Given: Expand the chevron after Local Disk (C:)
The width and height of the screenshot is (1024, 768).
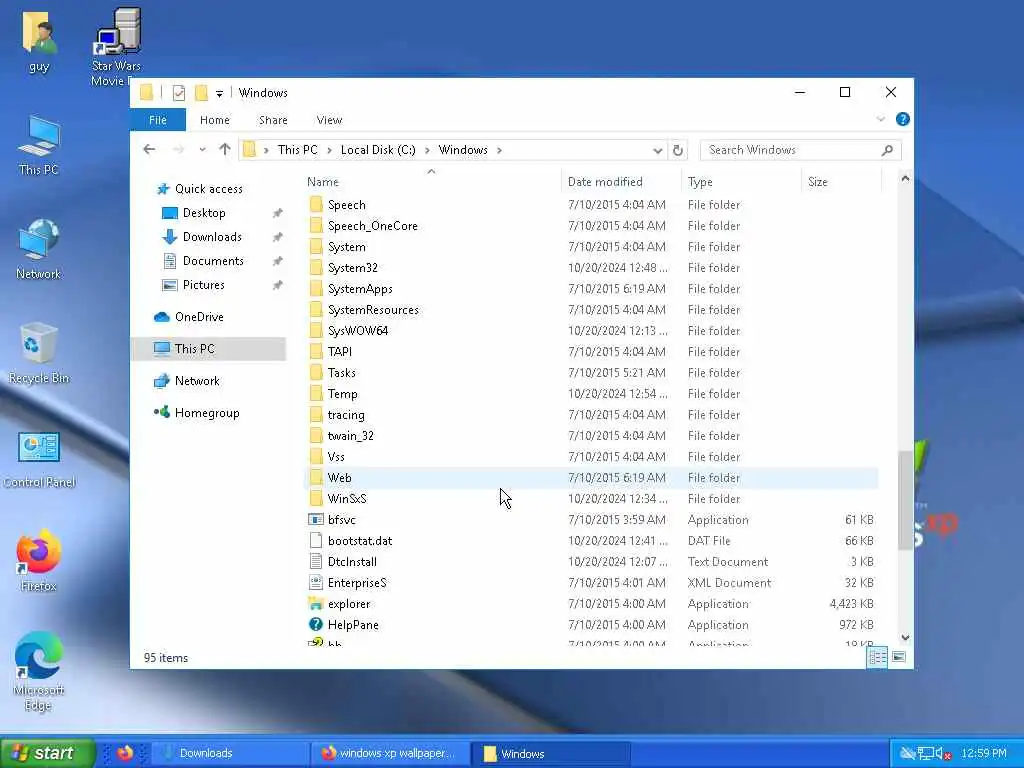Looking at the screenshot, I should pos(427,150).
